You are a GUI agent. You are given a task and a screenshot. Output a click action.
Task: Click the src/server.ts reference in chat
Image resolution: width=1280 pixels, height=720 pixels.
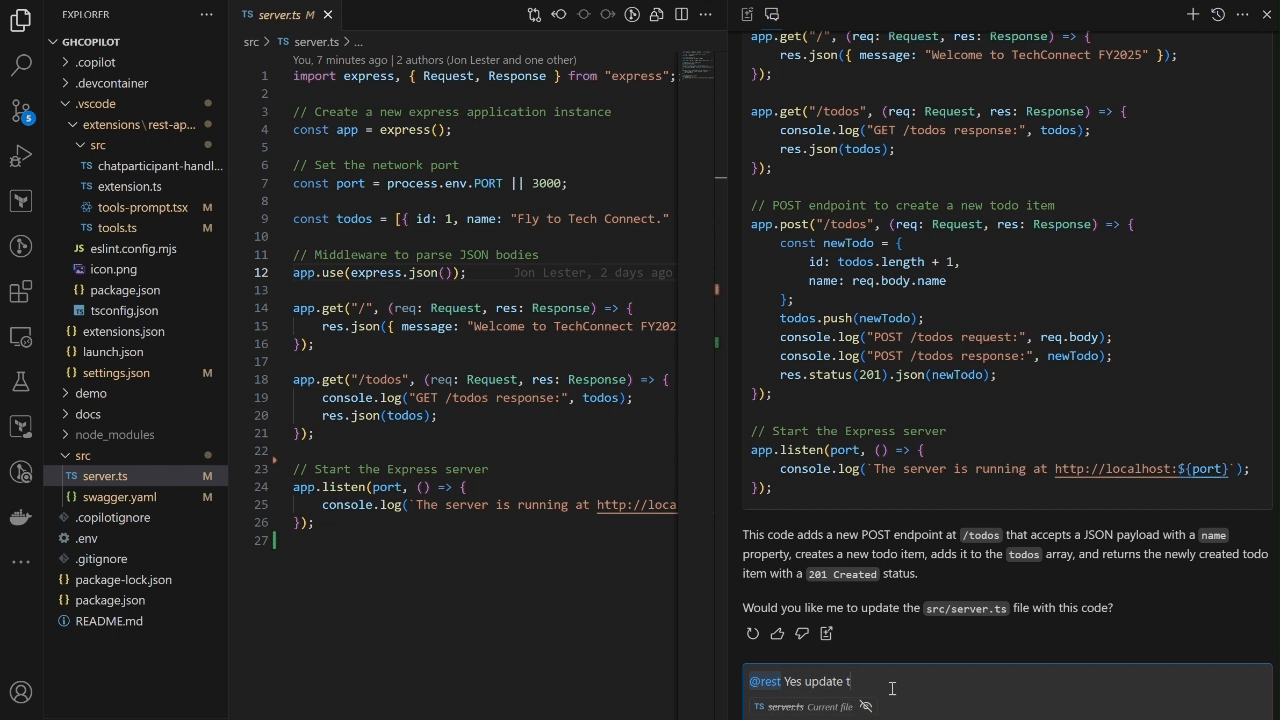point(966,608)
